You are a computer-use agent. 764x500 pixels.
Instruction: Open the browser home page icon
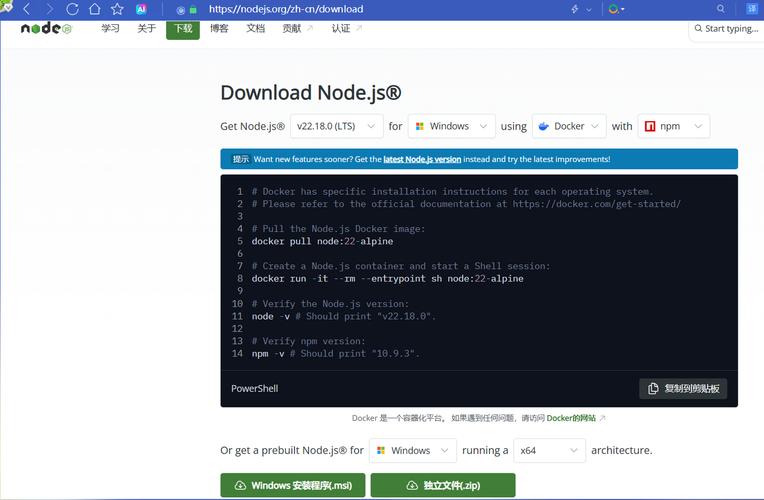click(95, 9)
